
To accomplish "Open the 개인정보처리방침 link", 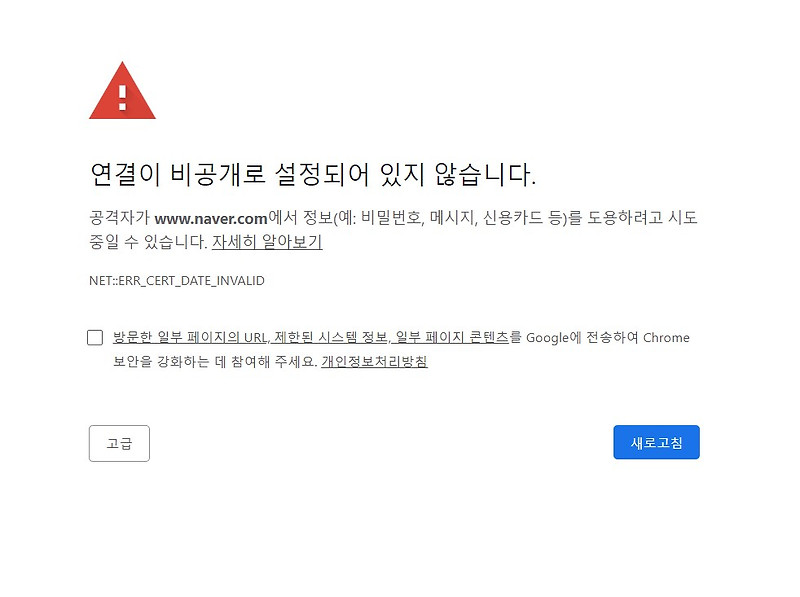I will point(374,361).
